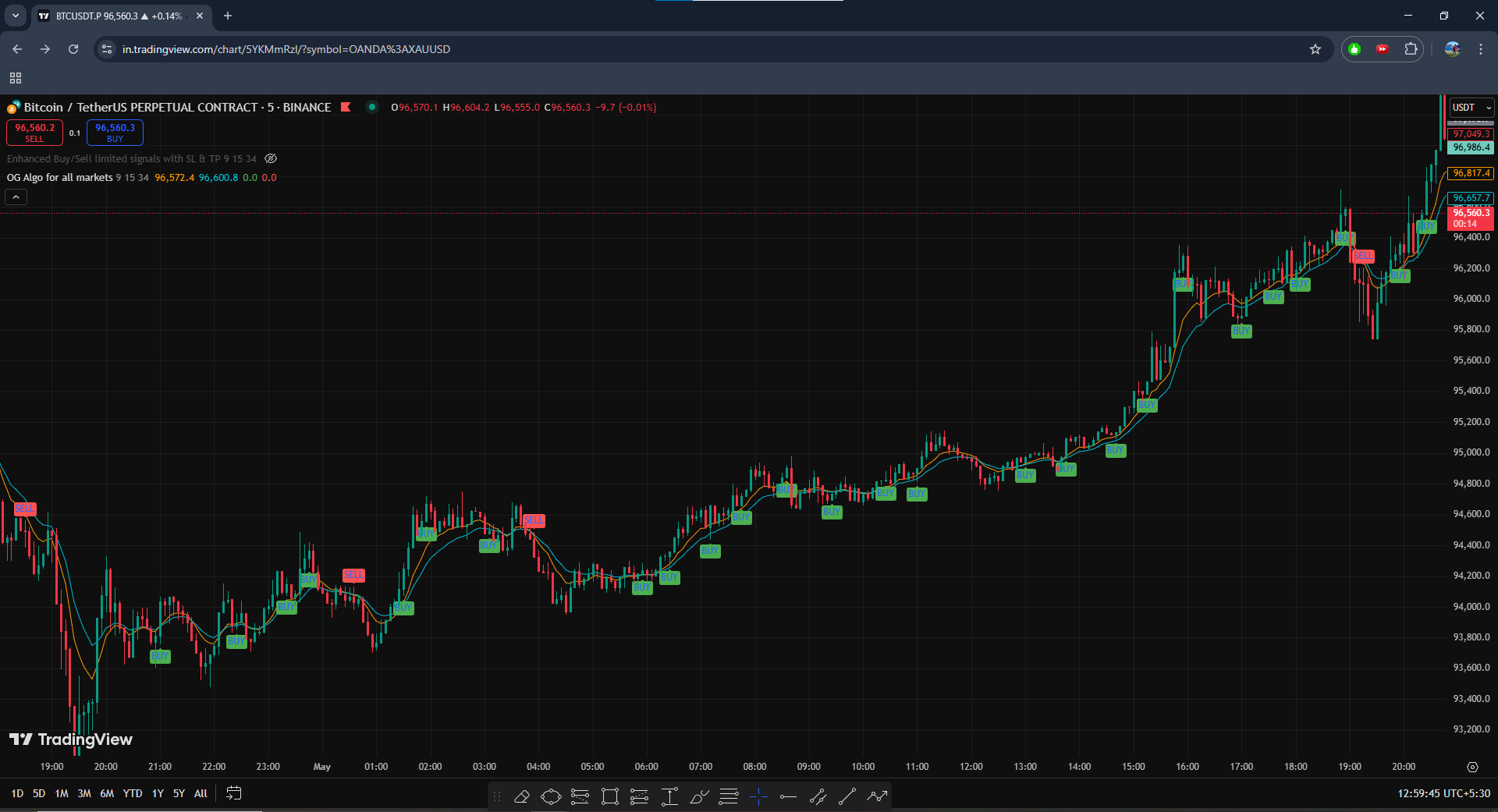Select the 5Y time range

tap(179, 793)
